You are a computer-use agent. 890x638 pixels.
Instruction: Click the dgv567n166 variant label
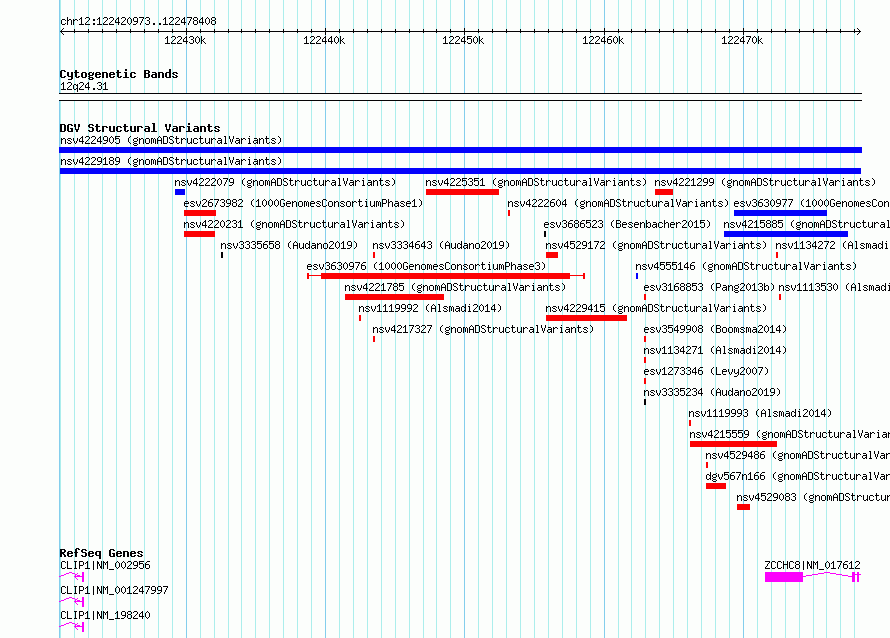(797, 476)
